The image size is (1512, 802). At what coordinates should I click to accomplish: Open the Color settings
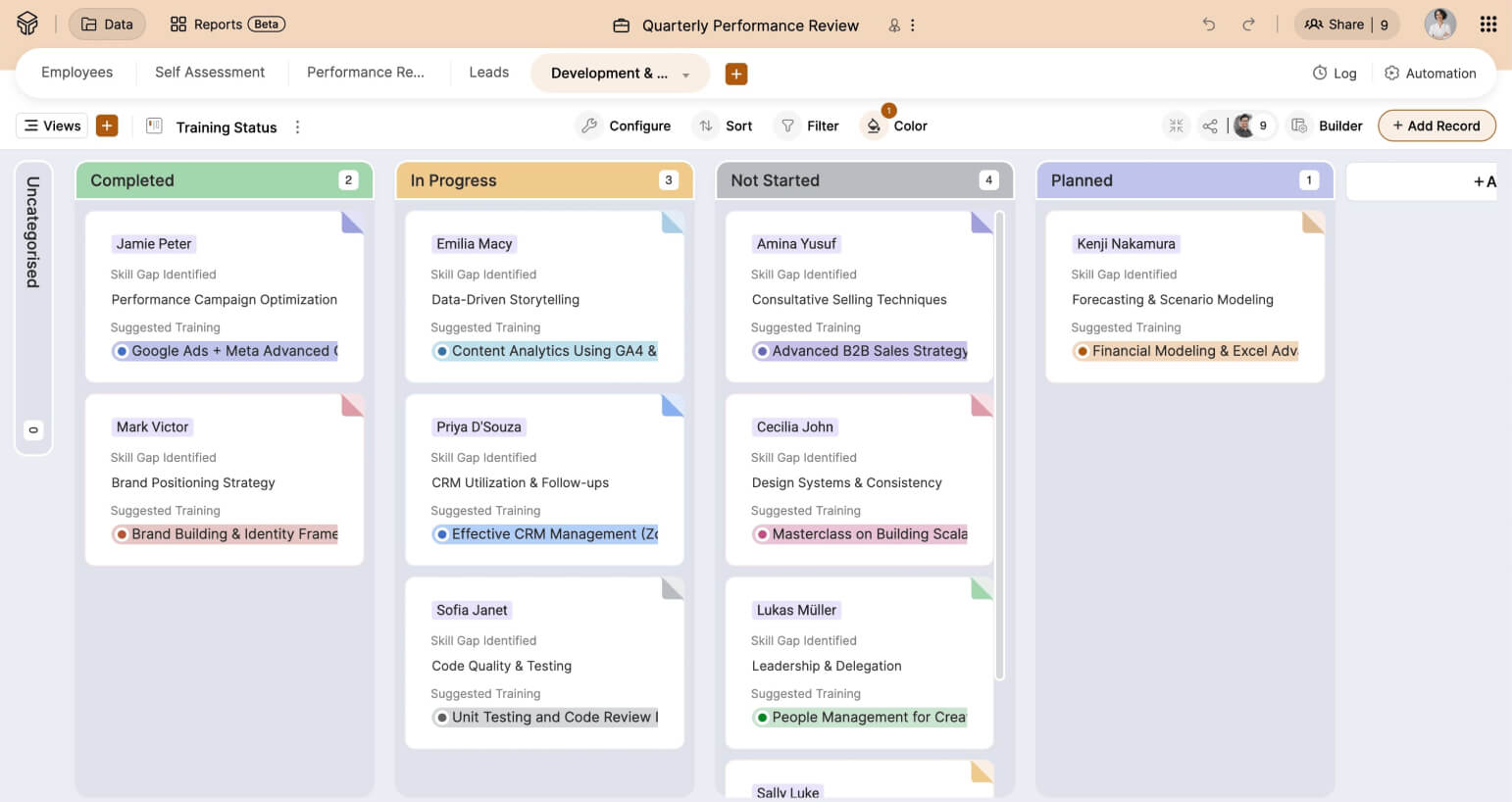point(894,125)
